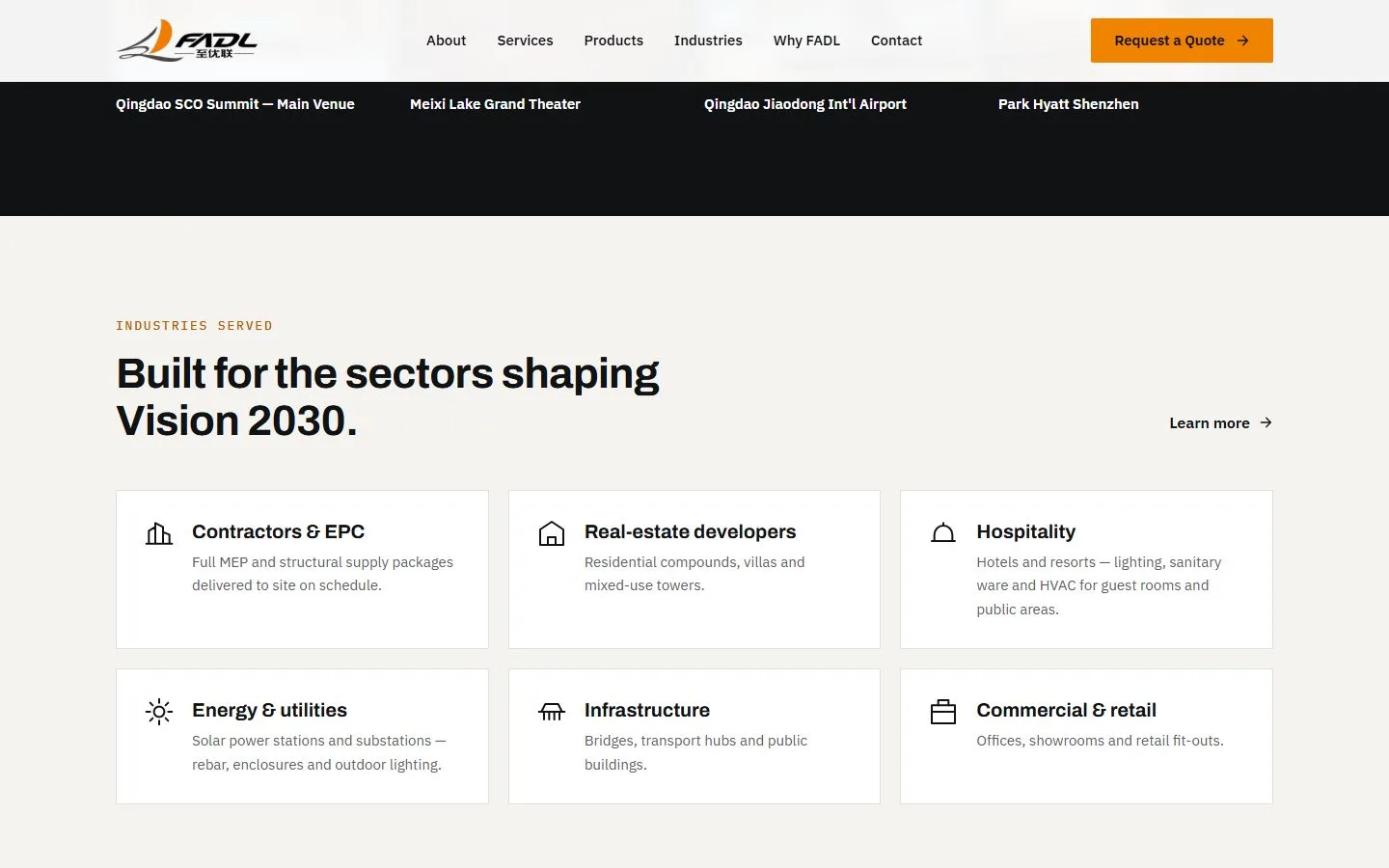
Task: Click the Hospitality bell icon
Action: point(943,533)
